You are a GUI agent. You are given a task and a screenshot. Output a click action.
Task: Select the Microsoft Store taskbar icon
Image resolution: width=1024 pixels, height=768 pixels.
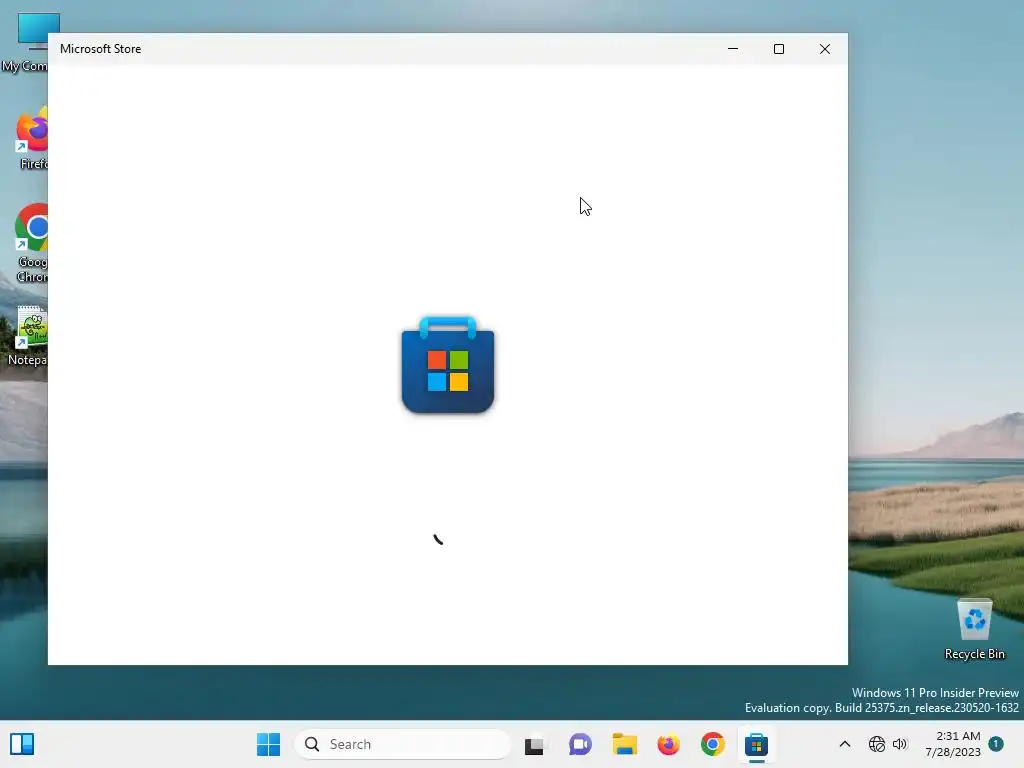(x=756, y=744)
